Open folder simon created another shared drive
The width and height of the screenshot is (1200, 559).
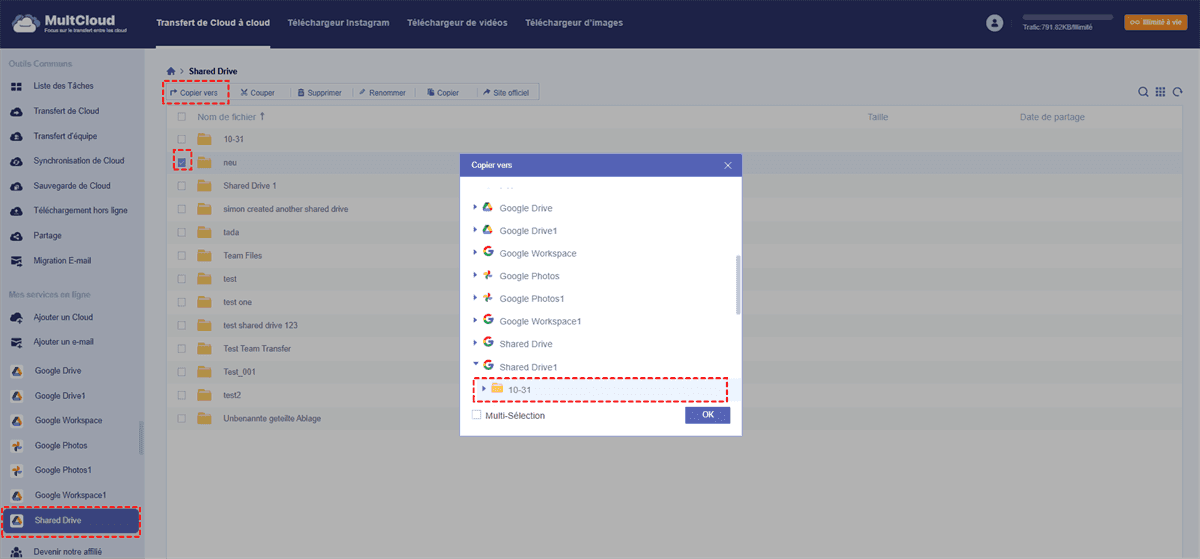[x=285, y=209]
